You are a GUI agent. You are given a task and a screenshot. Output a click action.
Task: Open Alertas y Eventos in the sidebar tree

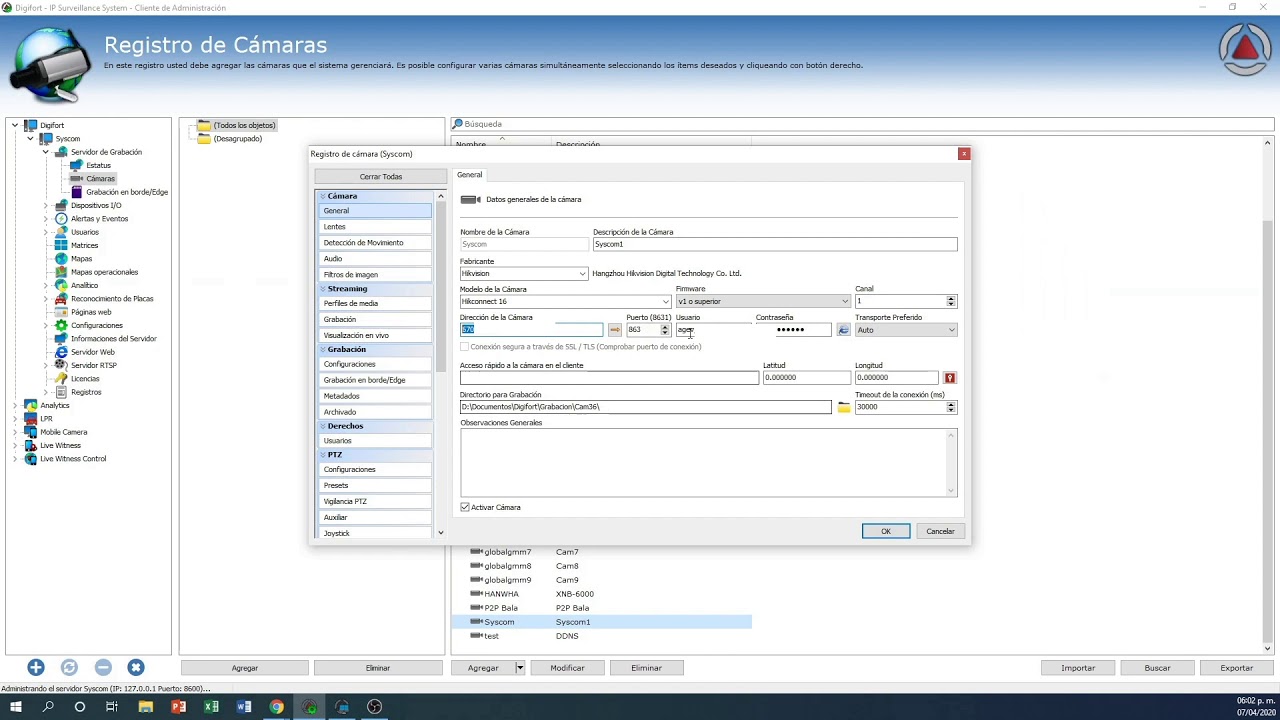(x=99, y=218)
